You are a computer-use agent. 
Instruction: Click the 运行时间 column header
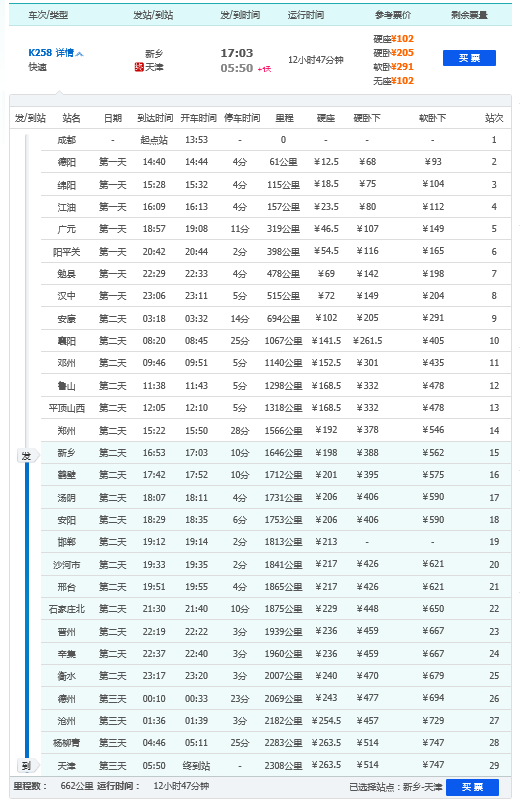(x=306, y=15)
